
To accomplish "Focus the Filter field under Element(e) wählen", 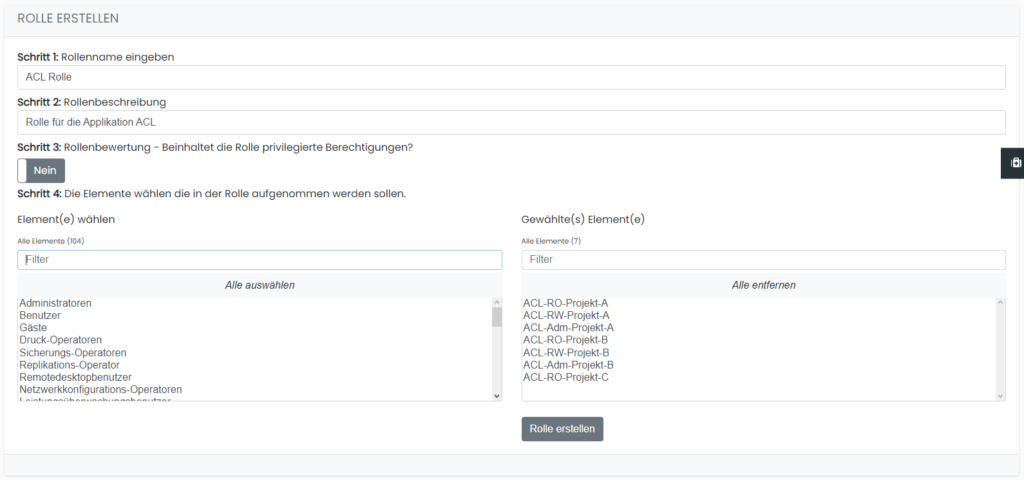I will point(260,259).
